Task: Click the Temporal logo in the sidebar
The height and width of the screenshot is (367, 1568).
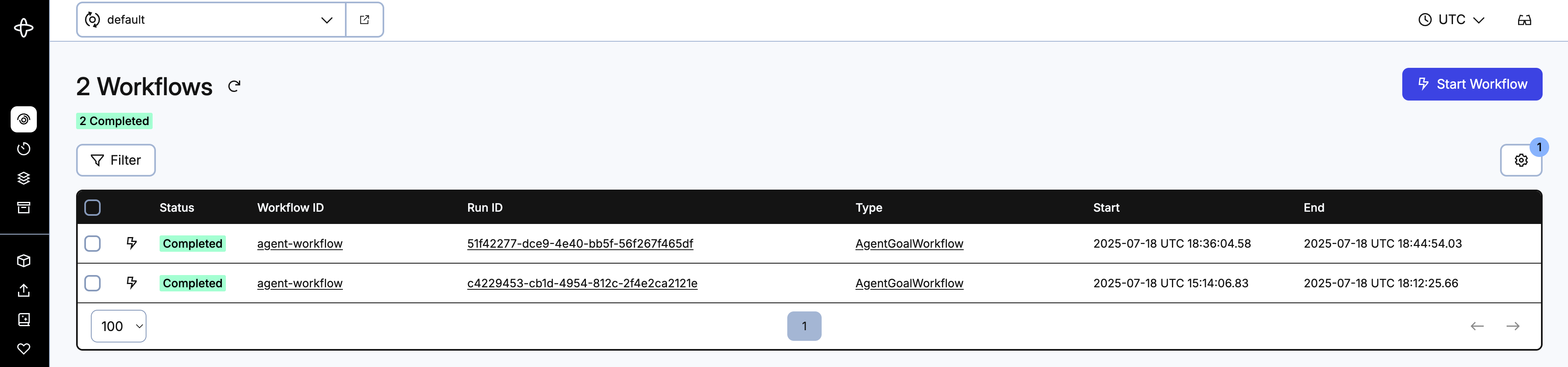Action: point(23,27)
